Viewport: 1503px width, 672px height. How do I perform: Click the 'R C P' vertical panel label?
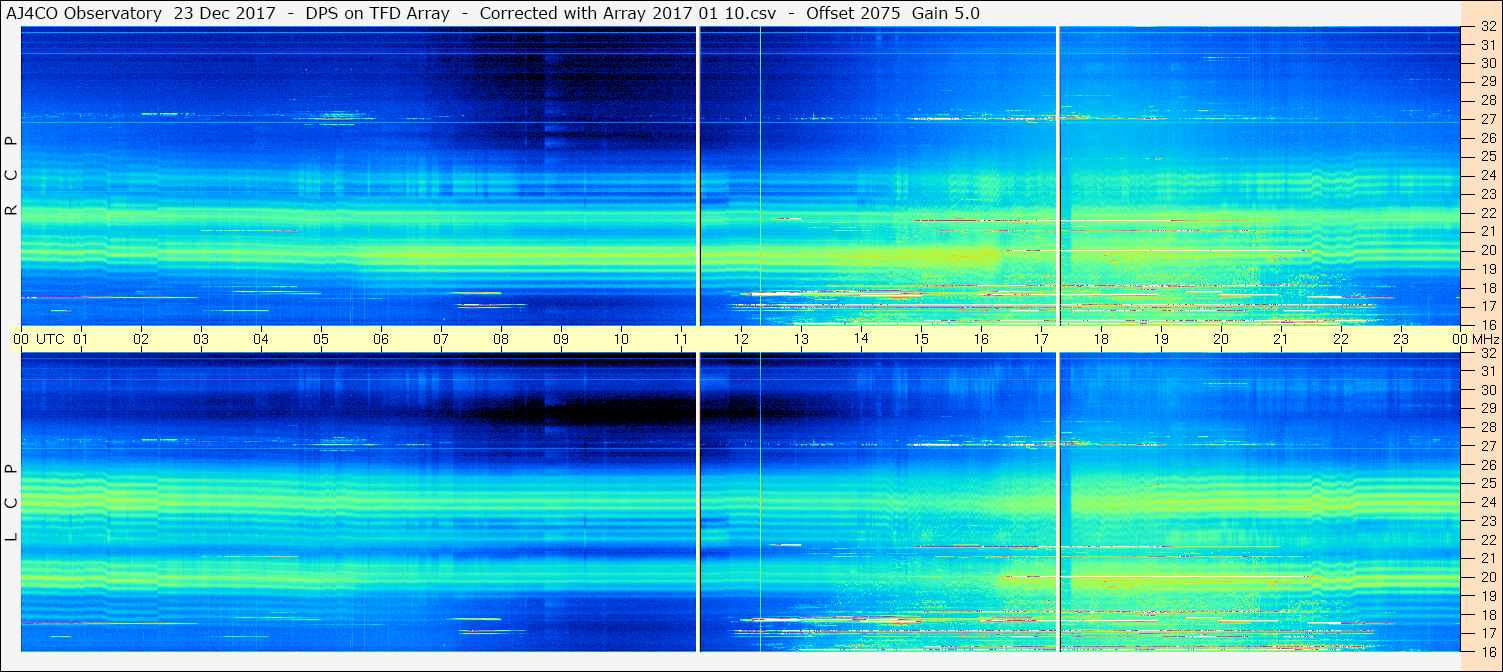[x=12, y=175]
